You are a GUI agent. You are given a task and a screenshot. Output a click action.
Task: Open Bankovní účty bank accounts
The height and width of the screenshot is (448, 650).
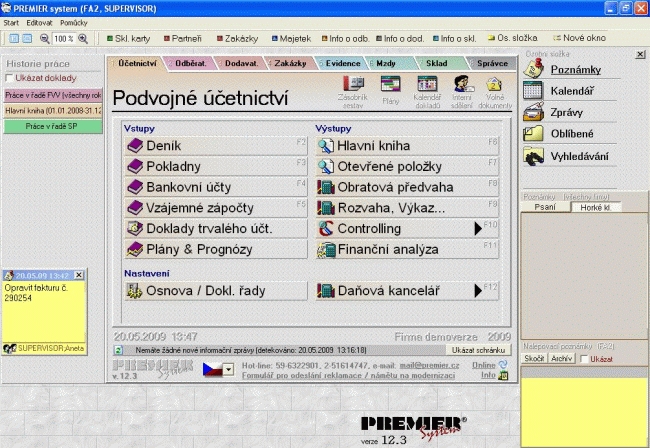[x=216, y=187]
